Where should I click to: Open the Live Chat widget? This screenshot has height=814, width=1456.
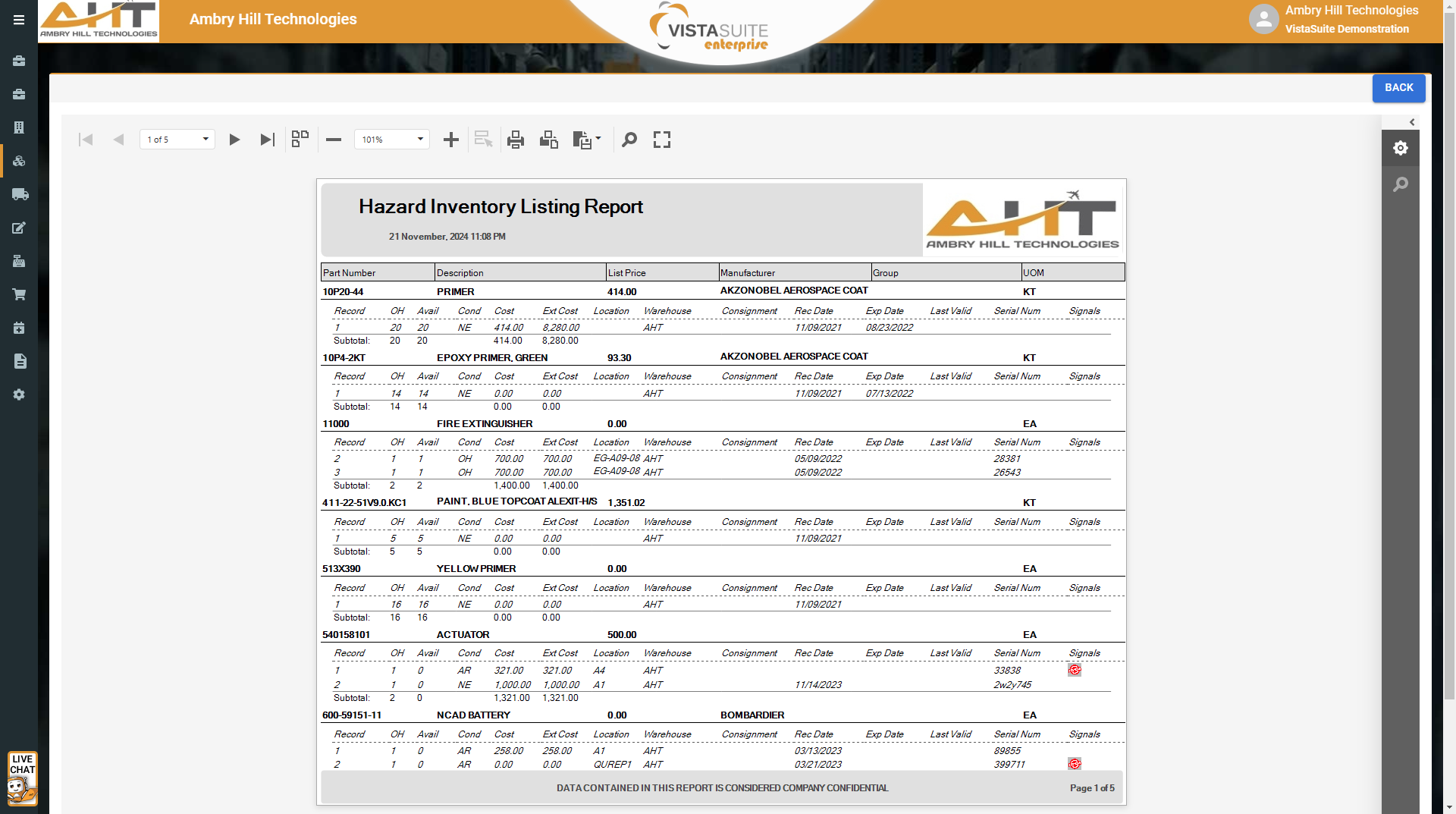click(22, 778)
